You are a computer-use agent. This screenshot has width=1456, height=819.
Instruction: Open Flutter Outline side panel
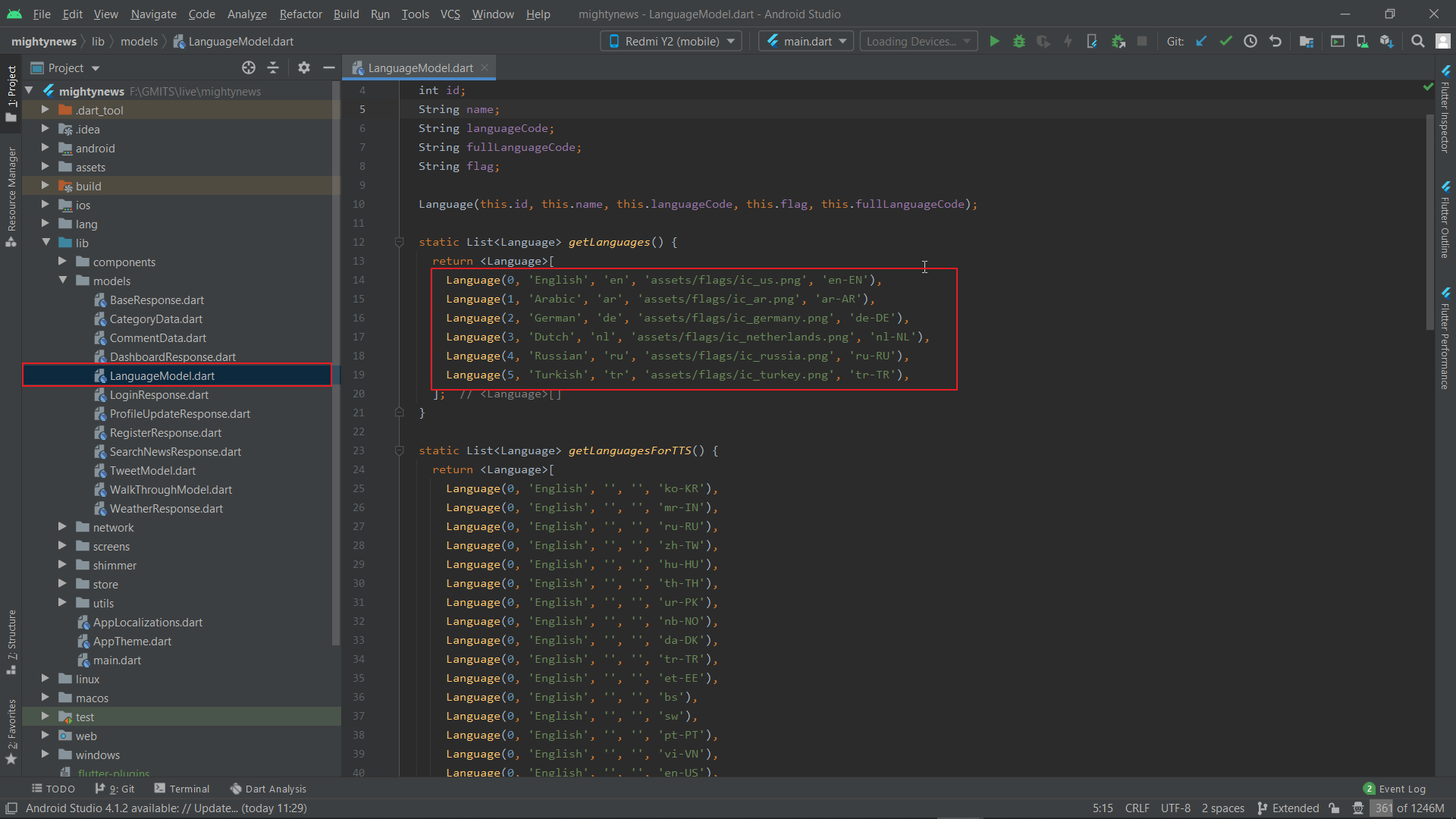pos(1445,220)
